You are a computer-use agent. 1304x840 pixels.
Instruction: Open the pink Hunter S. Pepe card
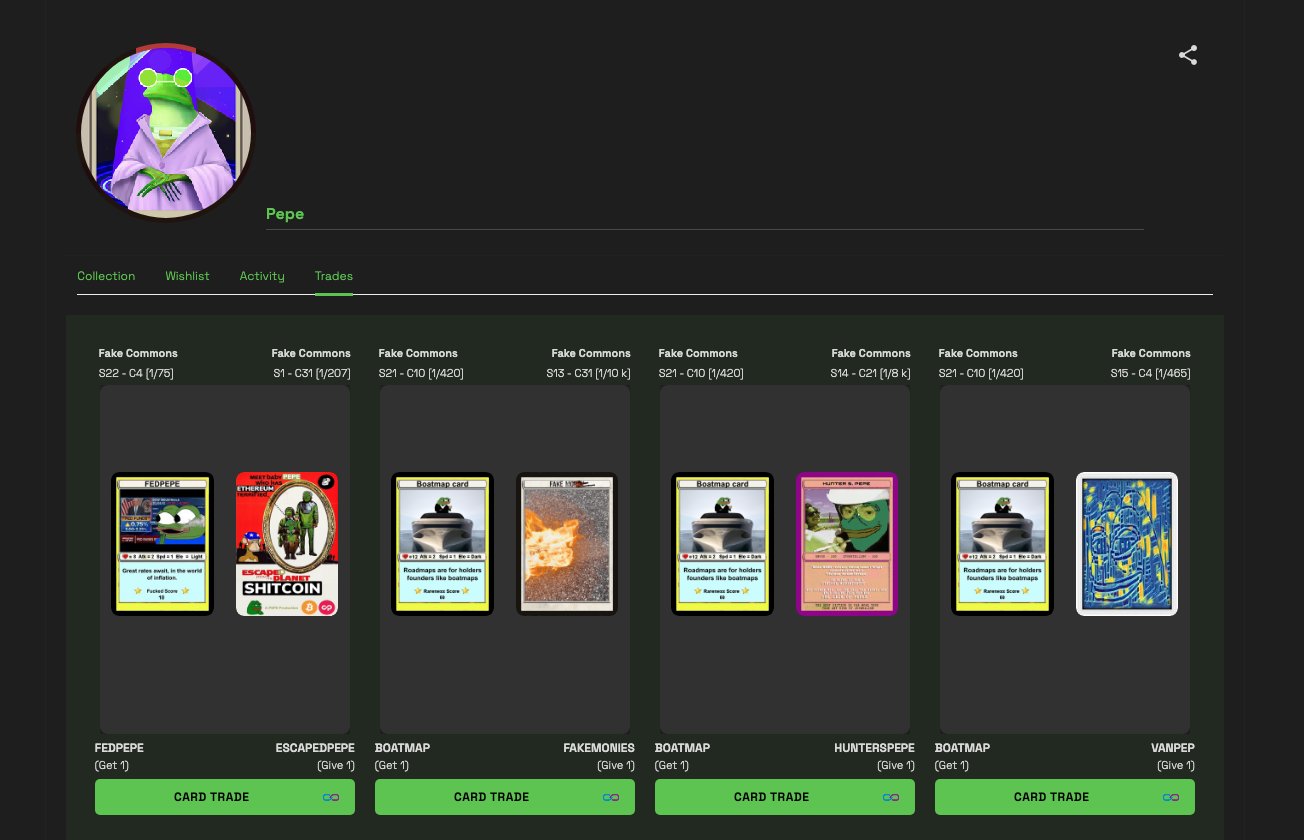pyautogui.click(x=847, y=544)
